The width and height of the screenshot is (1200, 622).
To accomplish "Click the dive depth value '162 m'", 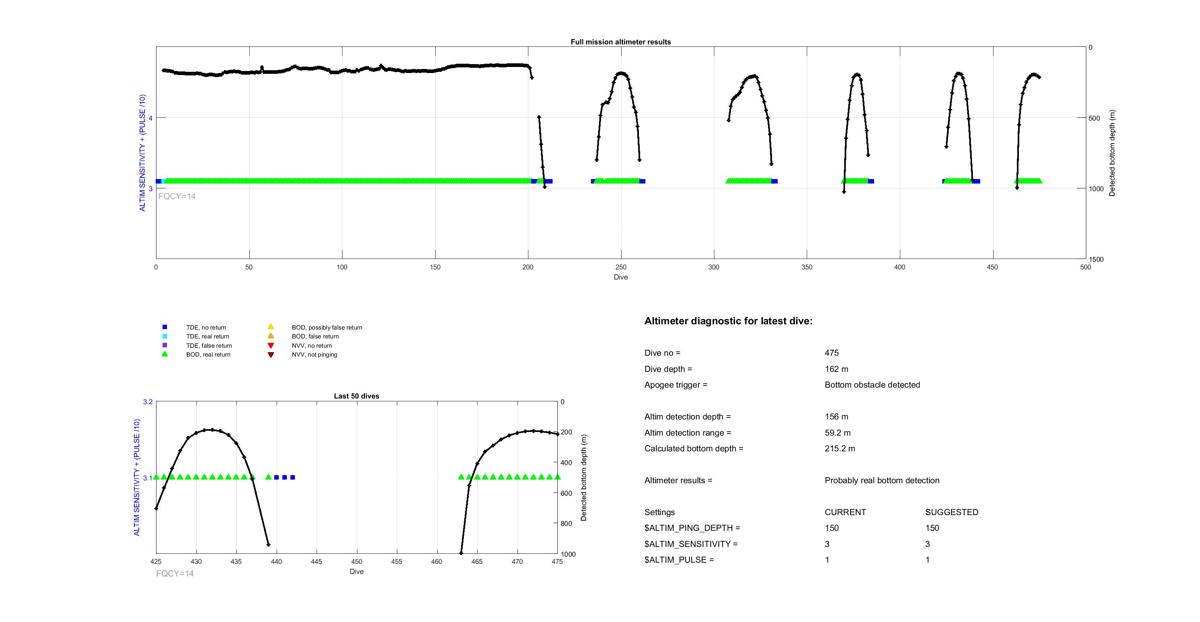I will [x=836, y=369].
